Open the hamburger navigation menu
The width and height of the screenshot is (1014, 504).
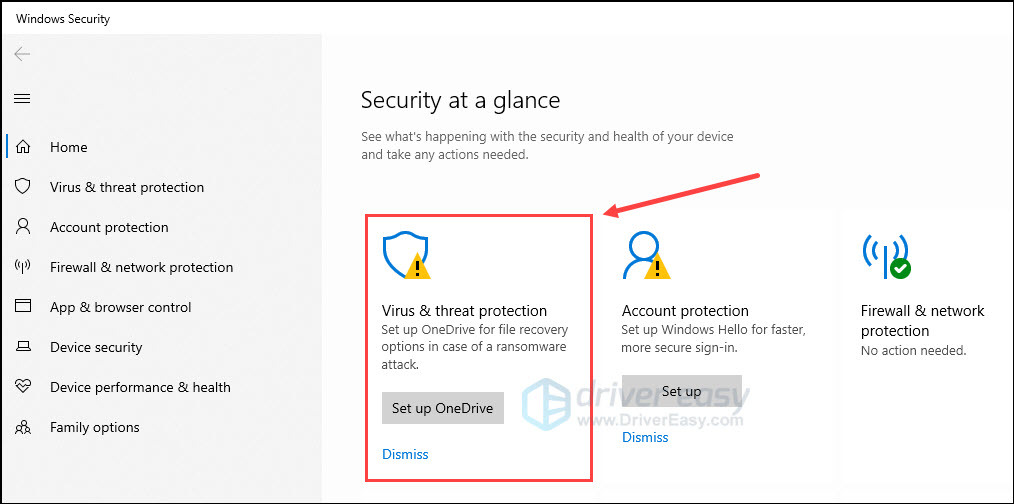point(23,98)
